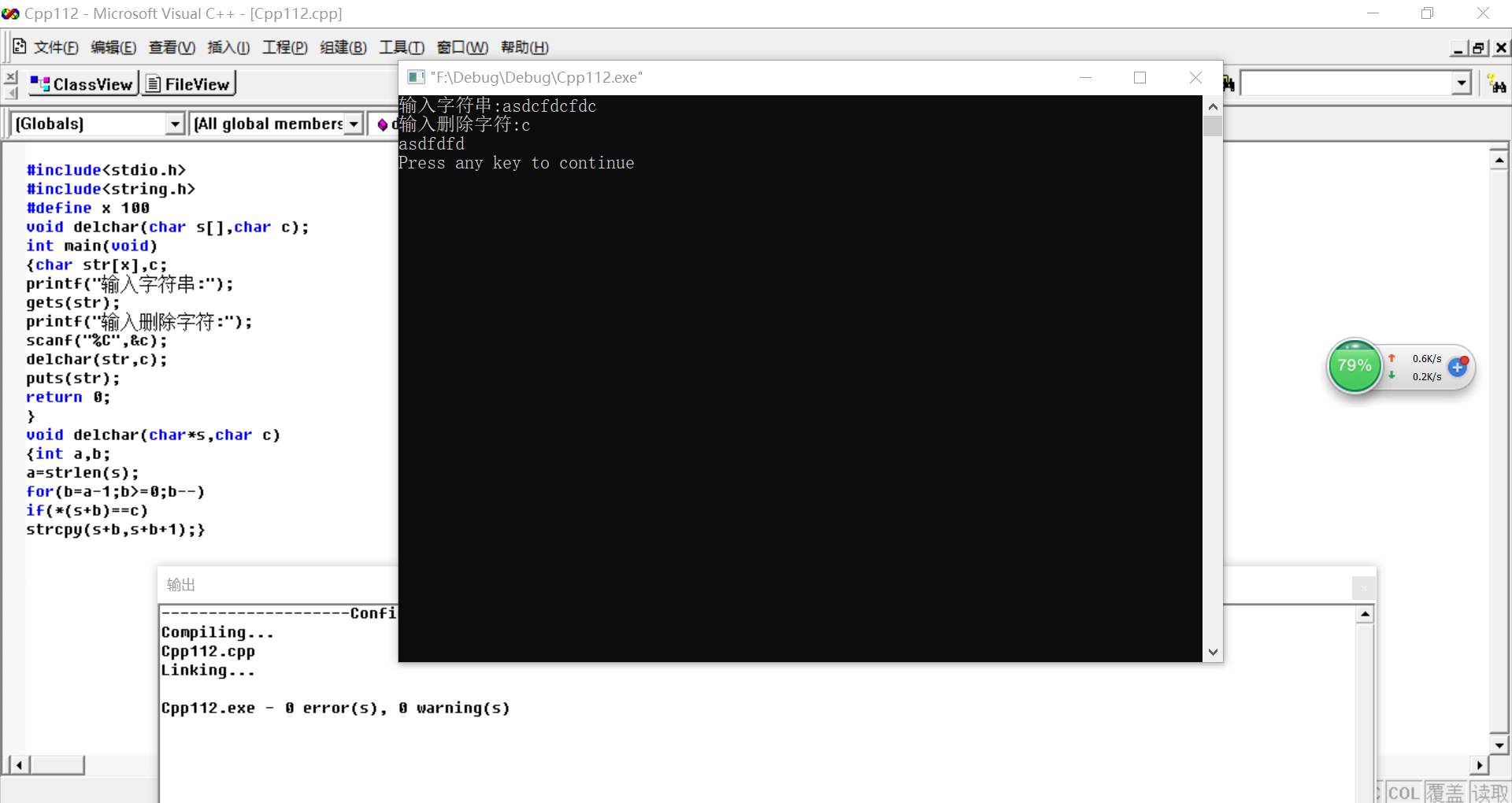
Task: Open the 编辑(E) menu
Action: tap(113, 47)
